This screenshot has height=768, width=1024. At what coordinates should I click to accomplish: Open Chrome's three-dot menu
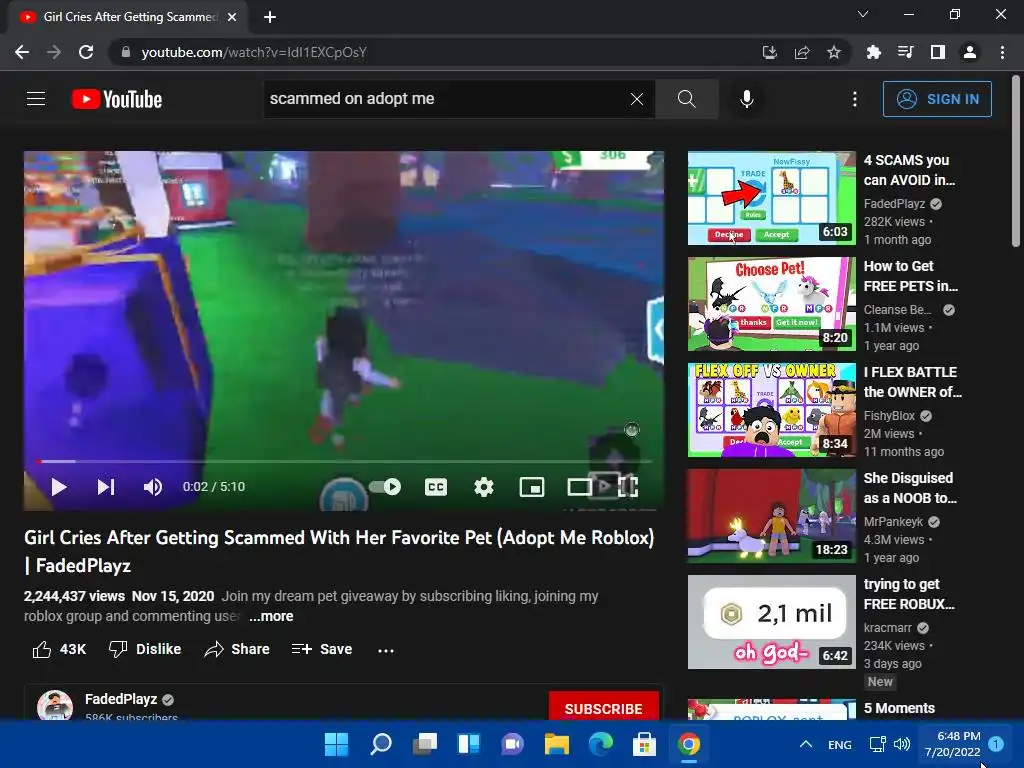tap(1002, 52)
